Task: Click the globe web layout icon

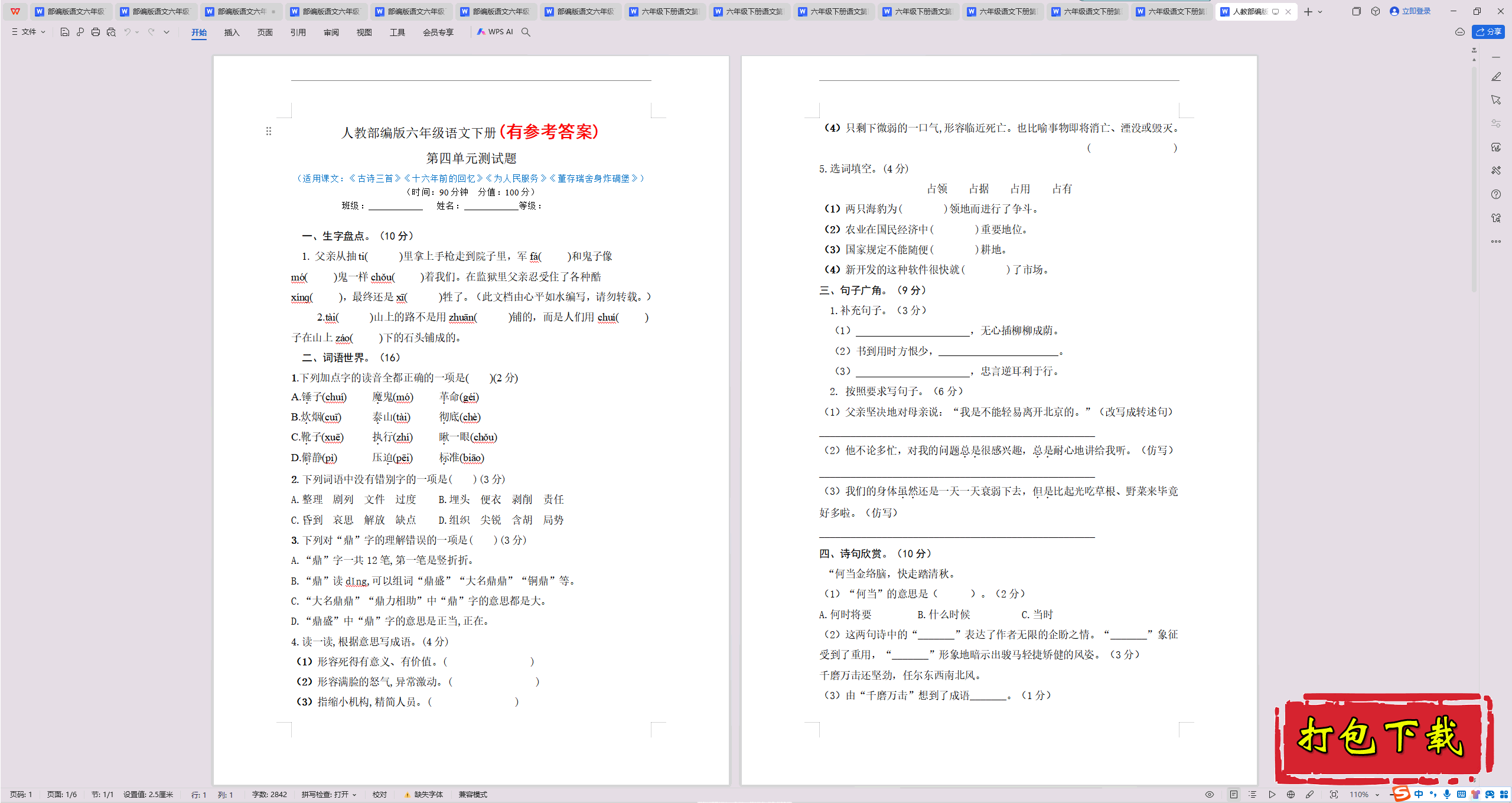Action: [x=1291, y=794]
